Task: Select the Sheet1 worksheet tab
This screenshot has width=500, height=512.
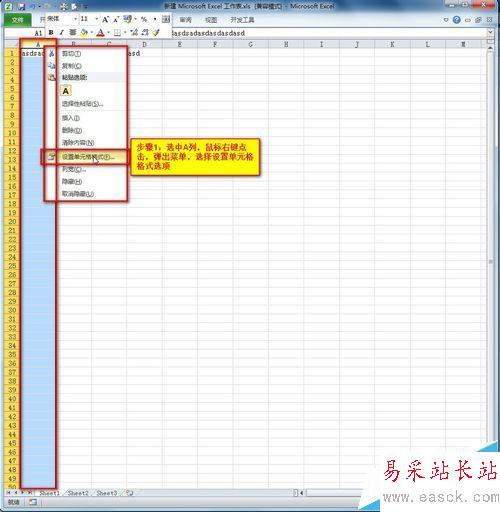Action: [49, 493]
